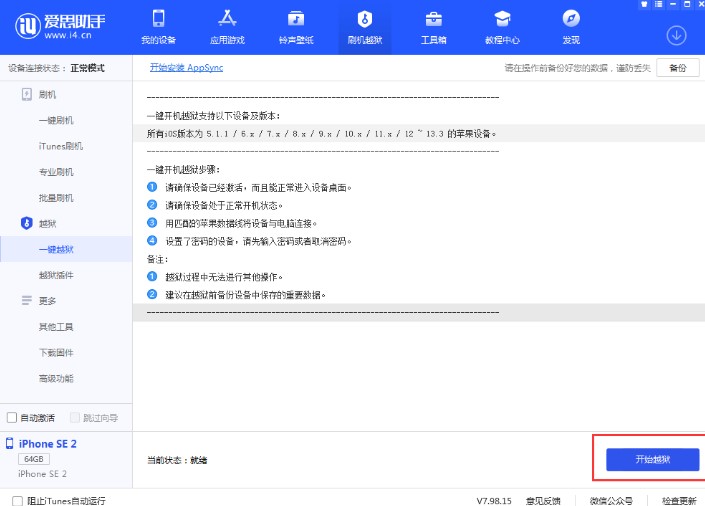
Task: Maximize the window
Action: 687,4
